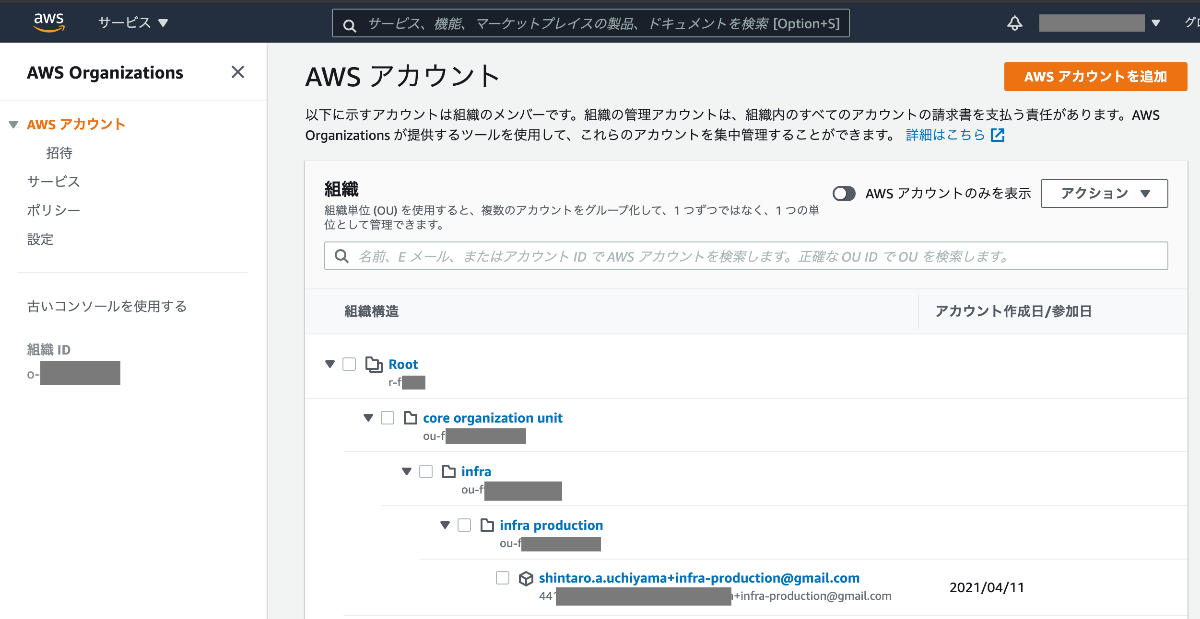Open サービス in the sidebar
1200x619 pixels.
(x=53, y=182)
